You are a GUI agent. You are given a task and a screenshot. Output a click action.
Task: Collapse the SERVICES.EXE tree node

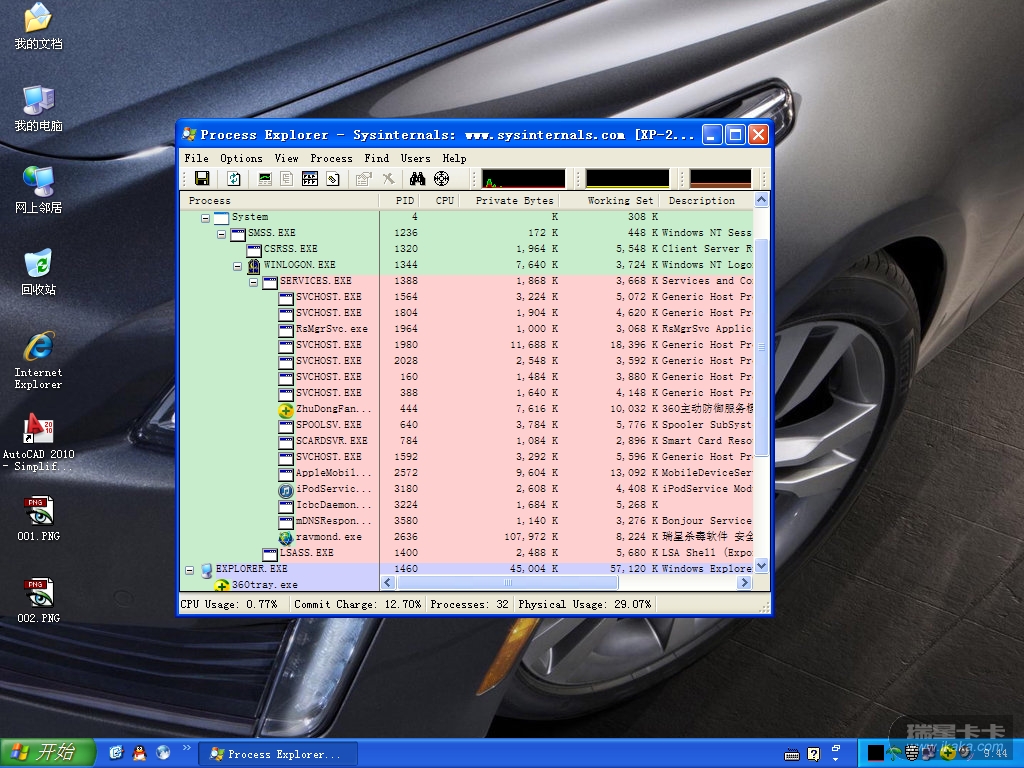pos(254,282)
